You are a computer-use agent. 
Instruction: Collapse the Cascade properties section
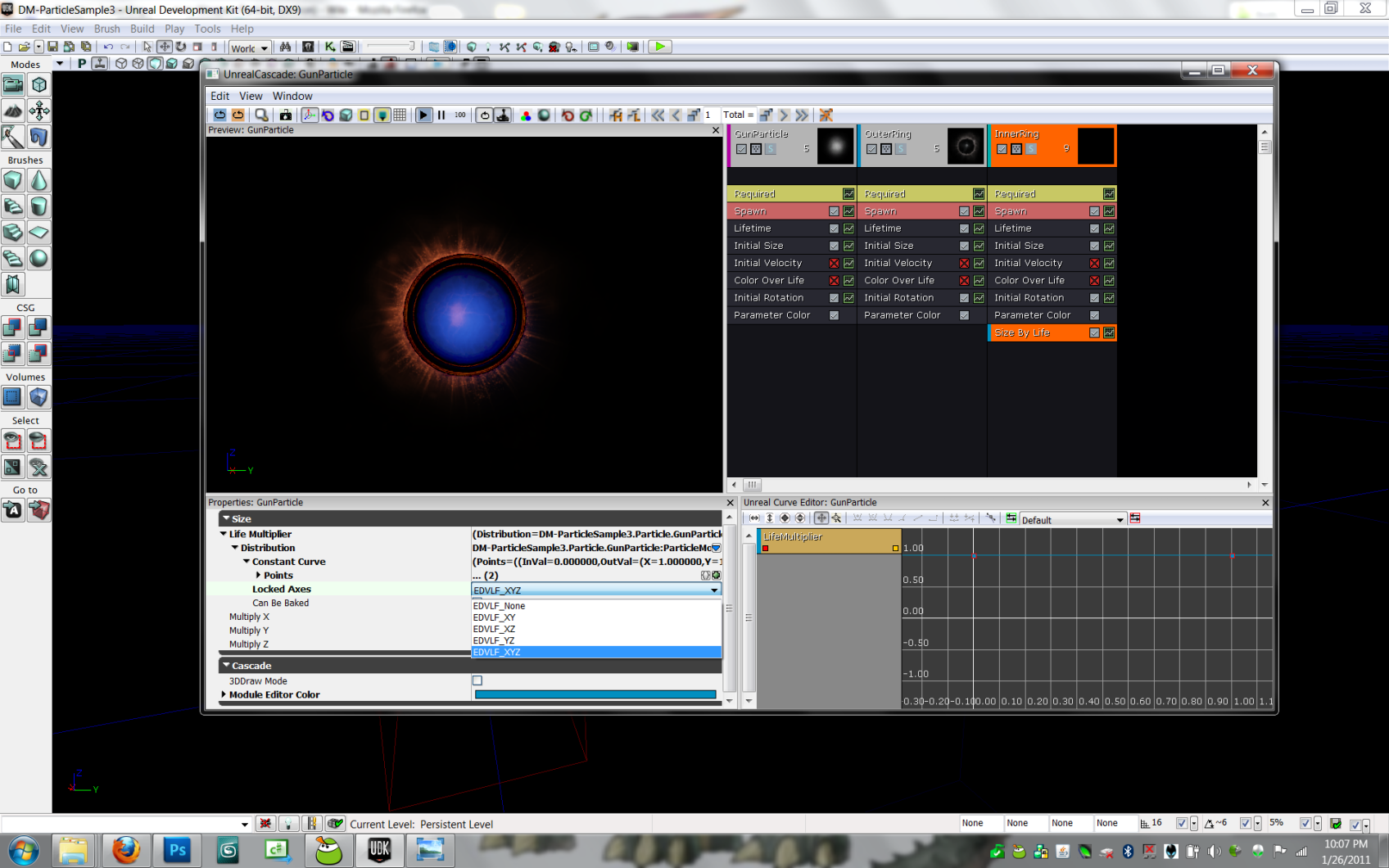pos(226,665)
